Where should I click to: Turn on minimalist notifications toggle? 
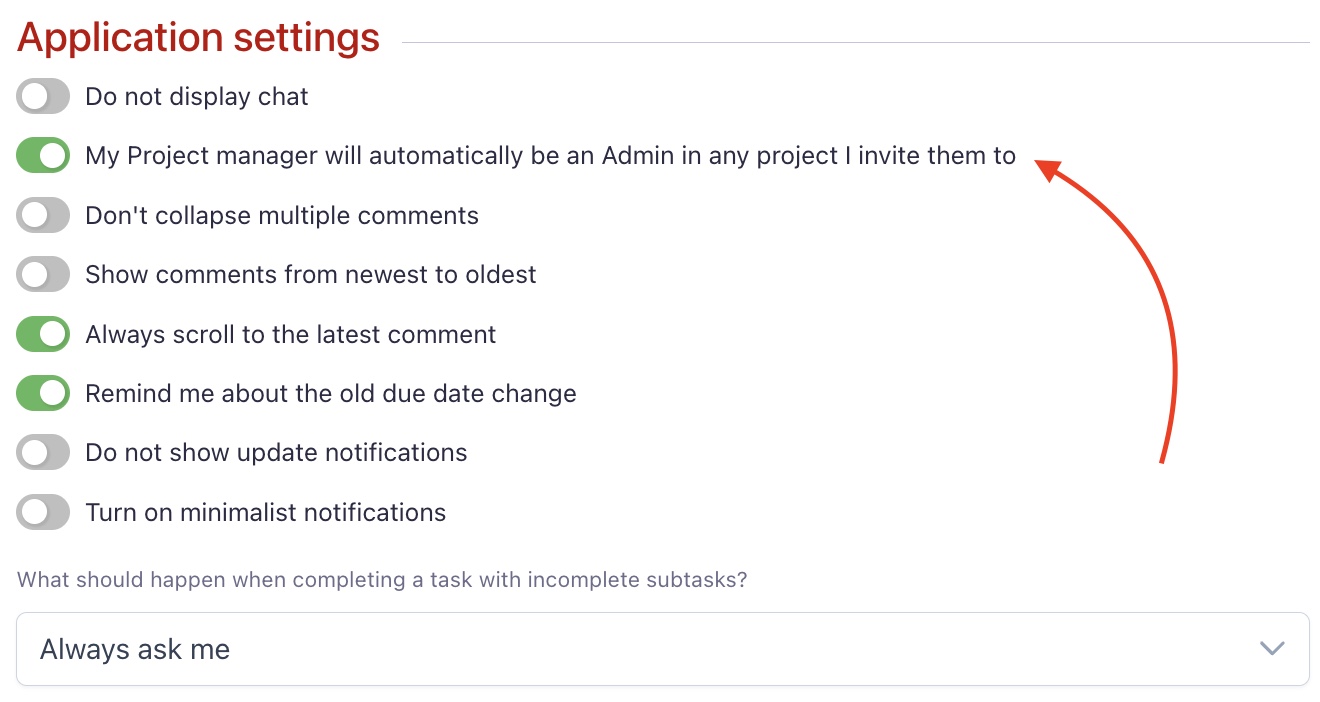[43, 512]
